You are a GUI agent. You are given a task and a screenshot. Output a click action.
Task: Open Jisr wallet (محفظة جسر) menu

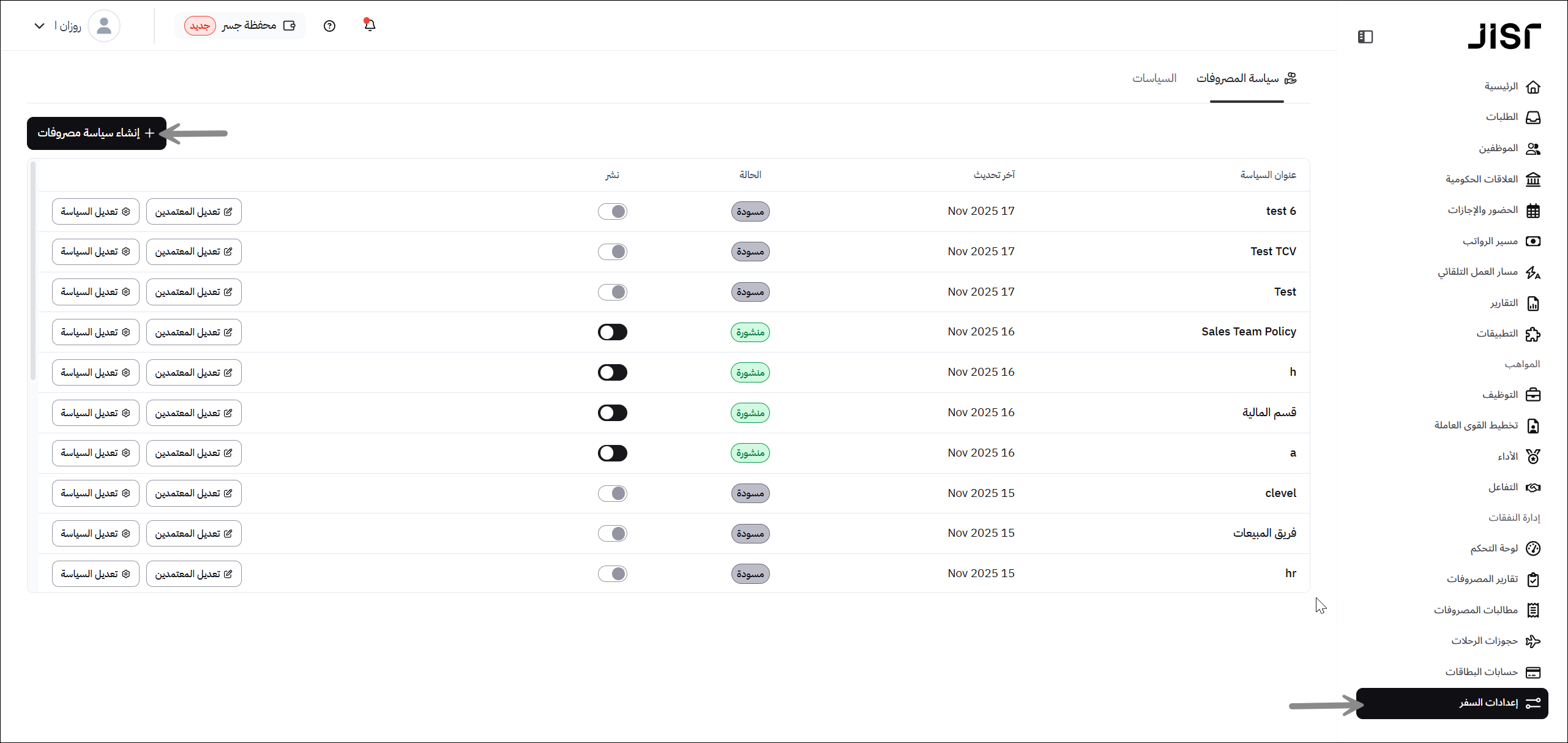click(240, 26)
